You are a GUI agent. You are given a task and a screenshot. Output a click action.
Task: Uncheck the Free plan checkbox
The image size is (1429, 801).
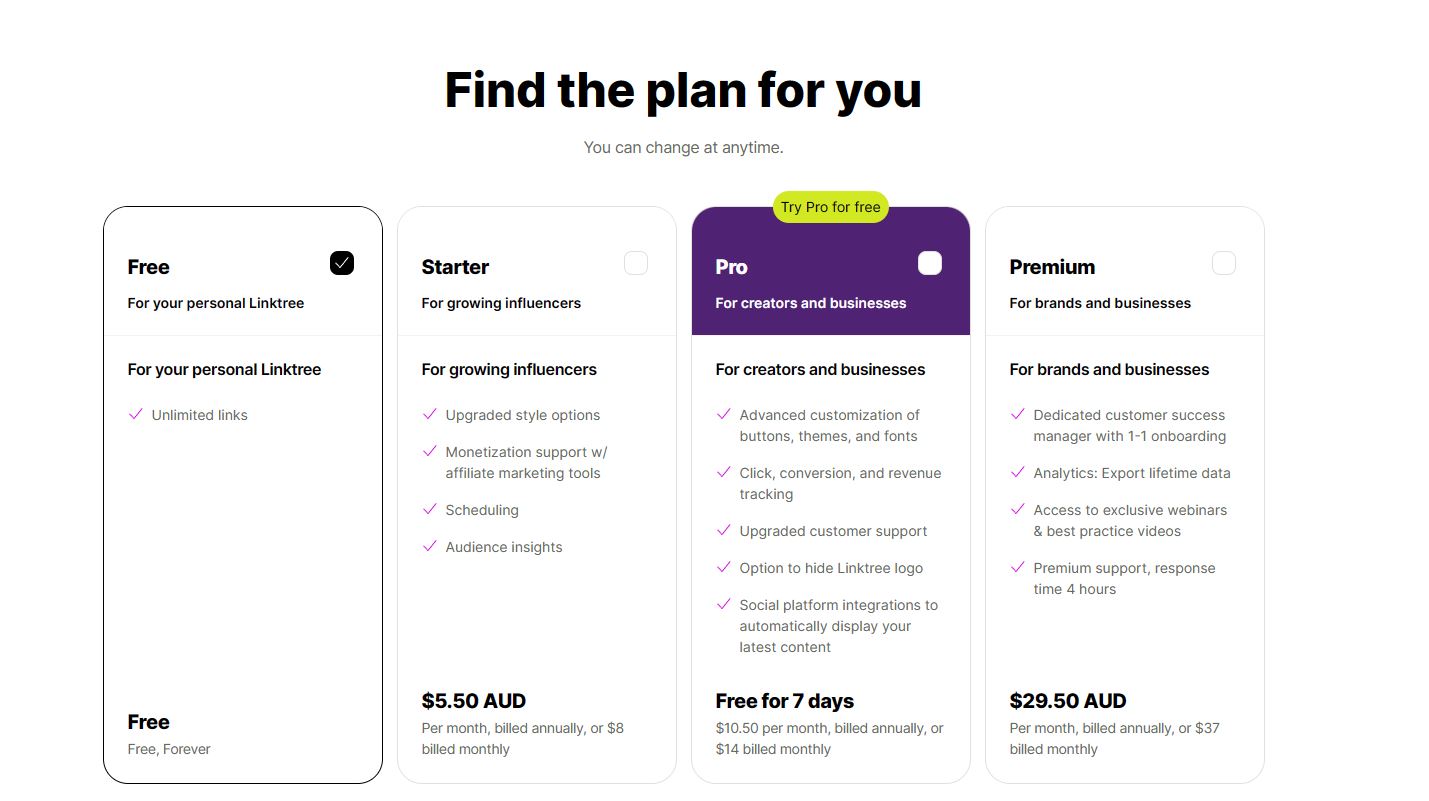[x=342, y=263]
